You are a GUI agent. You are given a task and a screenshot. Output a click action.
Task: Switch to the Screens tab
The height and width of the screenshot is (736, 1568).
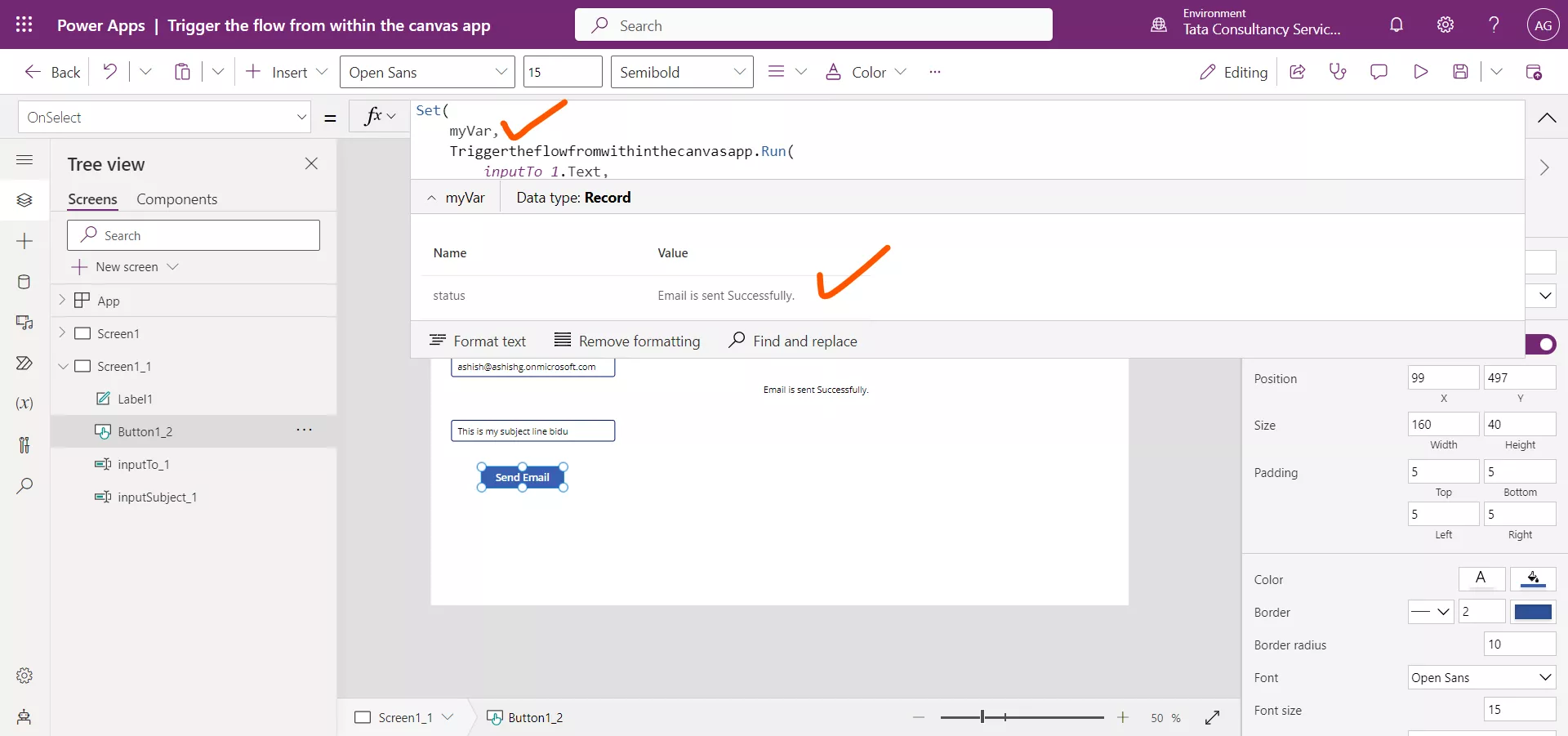tap(92, 199)
